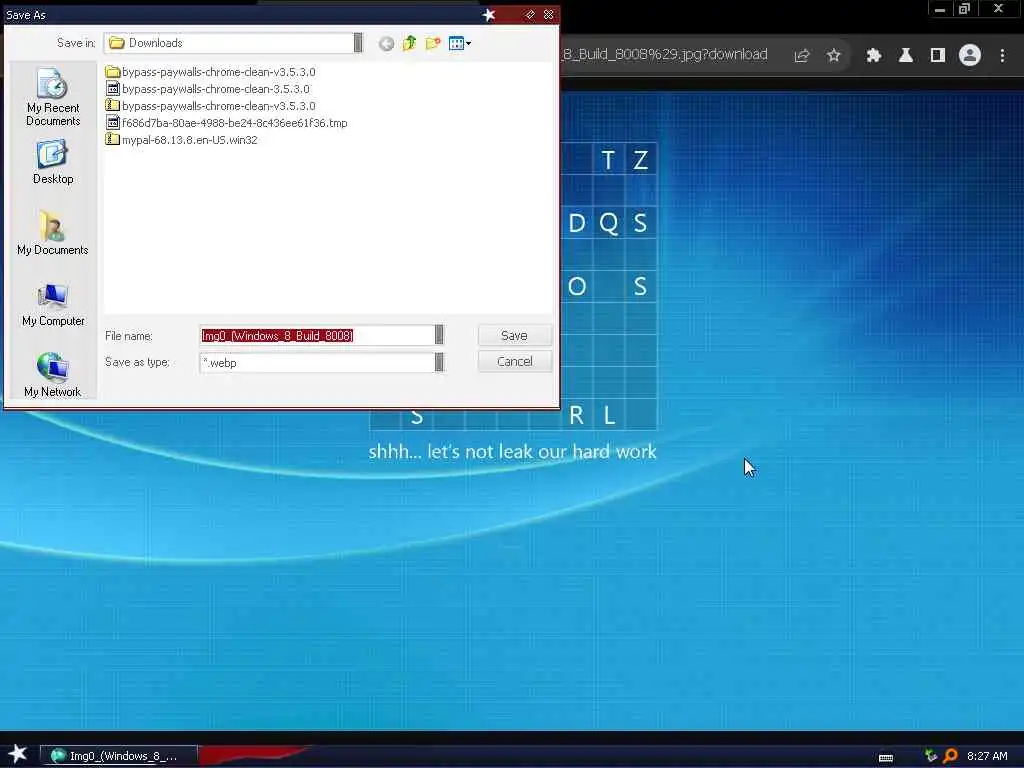Click the keyboard icon in system tray
Screen dimensions: 1024x768
tap(886, 757)
